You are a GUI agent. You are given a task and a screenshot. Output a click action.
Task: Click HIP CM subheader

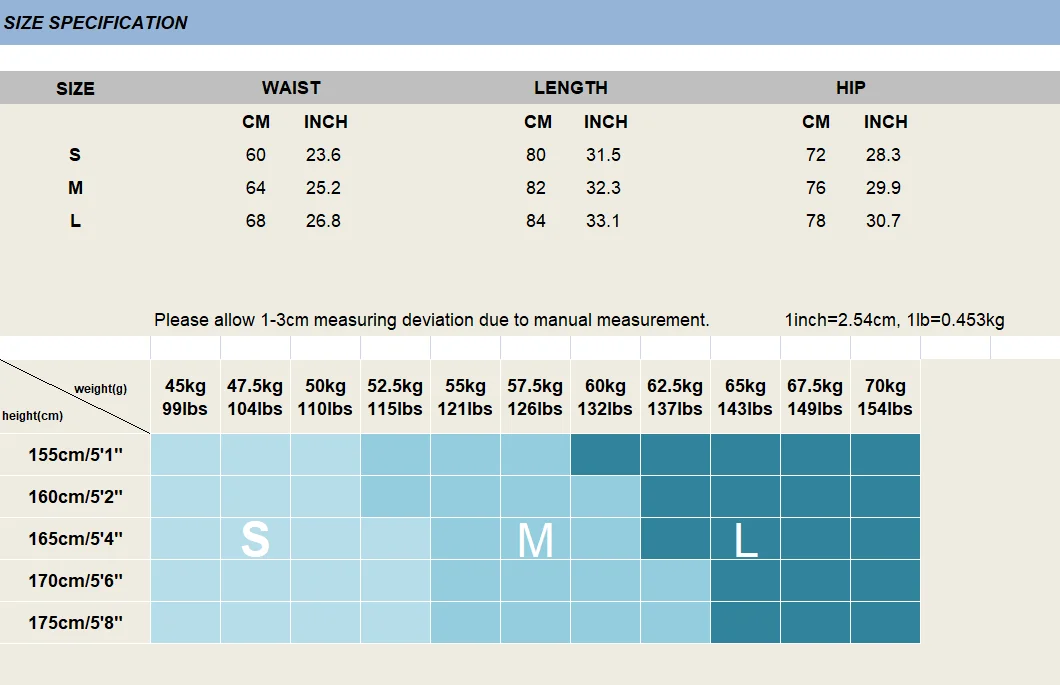pyautogui.click(x=816, y=122)
